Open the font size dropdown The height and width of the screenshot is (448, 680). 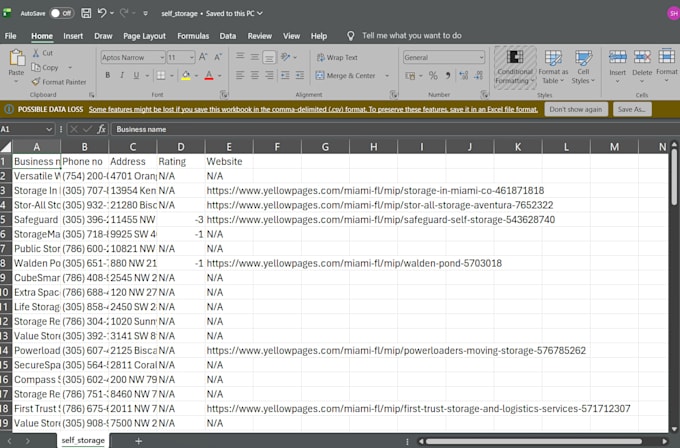point(191,57)
